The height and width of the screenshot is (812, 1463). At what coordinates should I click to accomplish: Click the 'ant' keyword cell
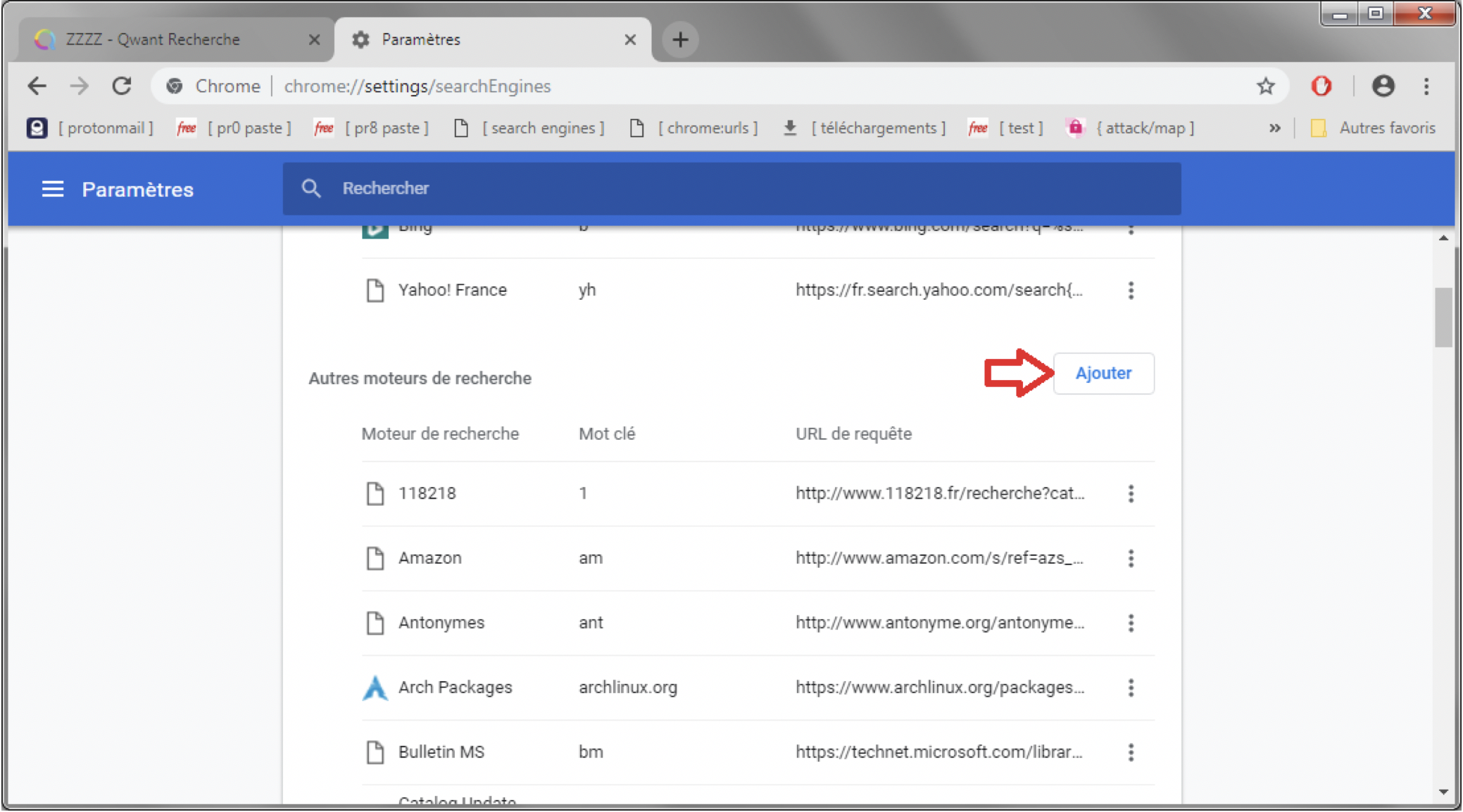[x=591, y=623]
